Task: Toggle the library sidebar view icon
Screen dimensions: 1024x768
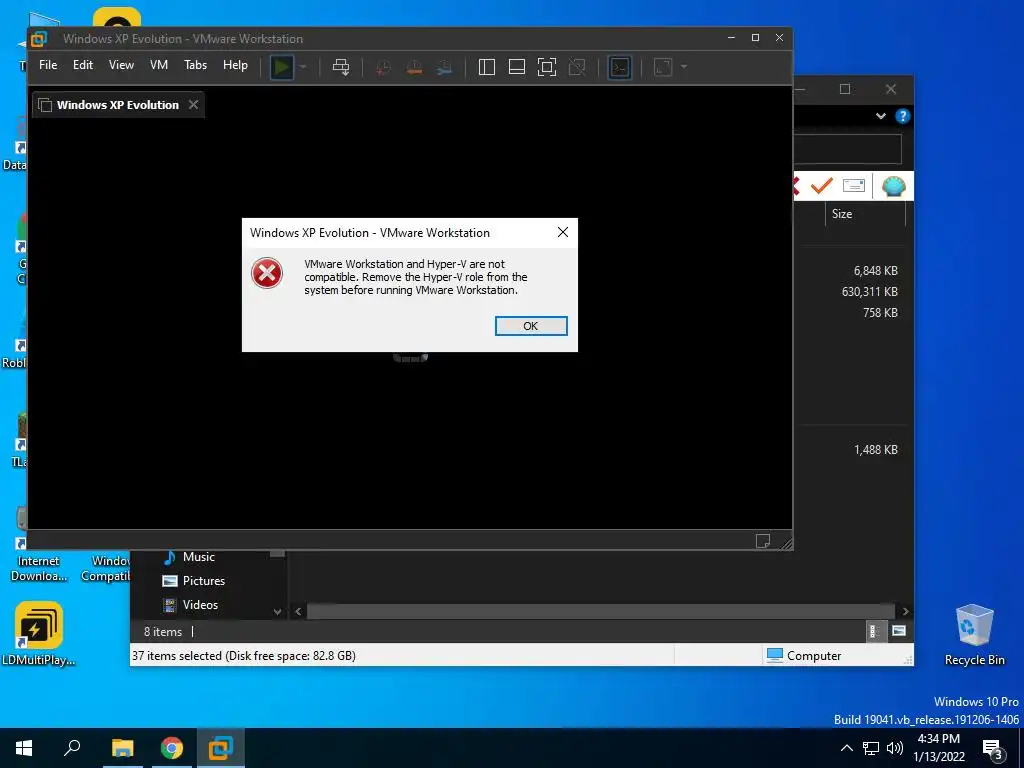Action: pos(487,67)
